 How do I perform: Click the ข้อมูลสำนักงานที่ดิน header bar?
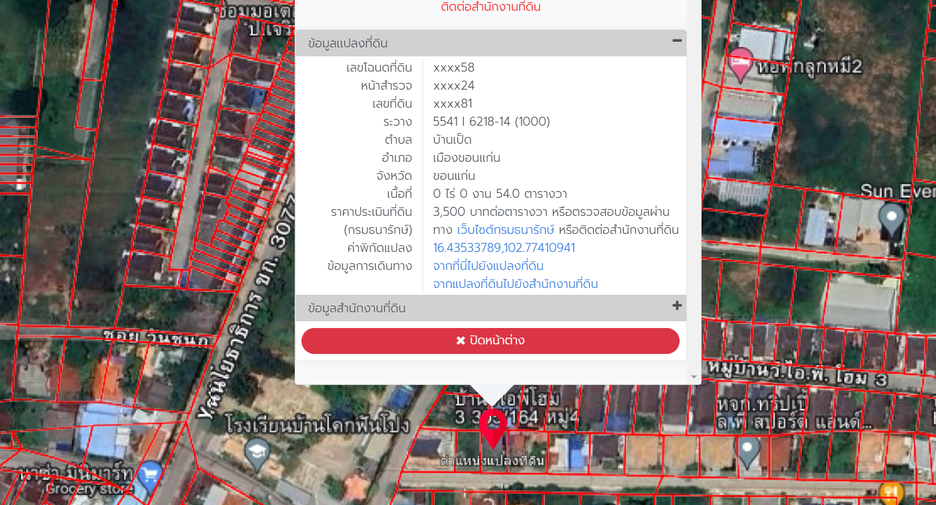click(x=490, y=308)
